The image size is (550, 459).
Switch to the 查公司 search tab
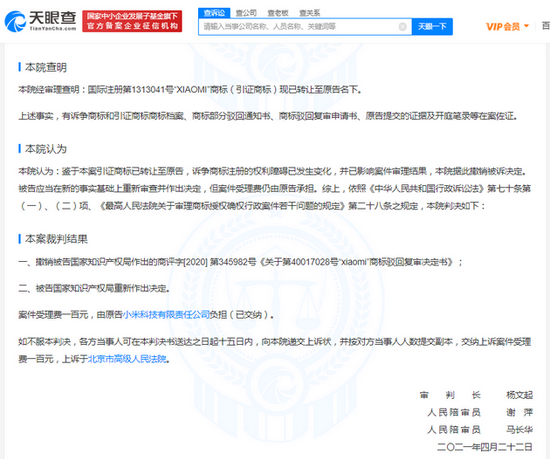pyautogui.click(x=246, y=13)
